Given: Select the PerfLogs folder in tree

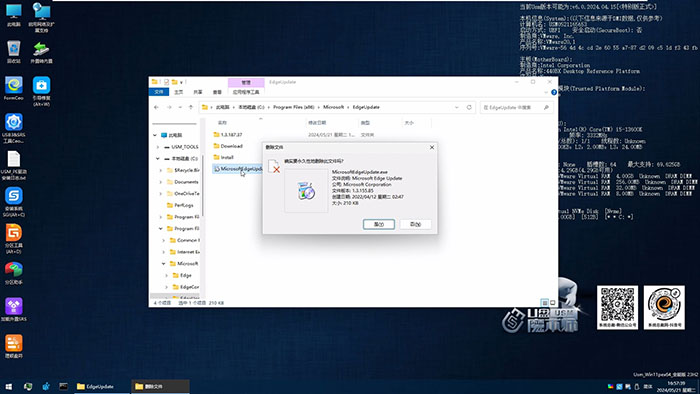Looking at the screenshot, I should tap(180, 205).
